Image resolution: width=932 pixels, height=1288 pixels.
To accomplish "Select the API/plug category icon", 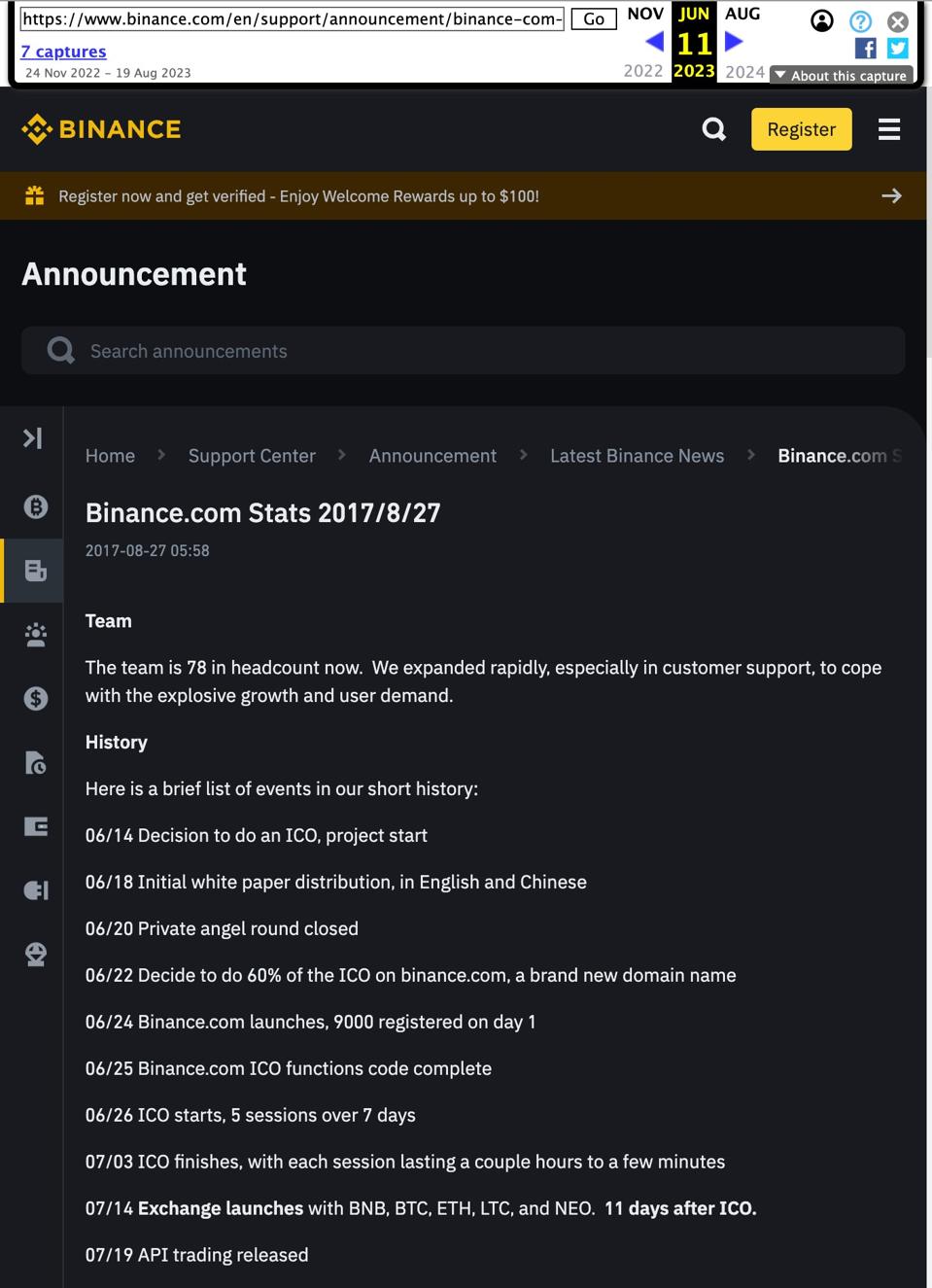I will 35,889.
